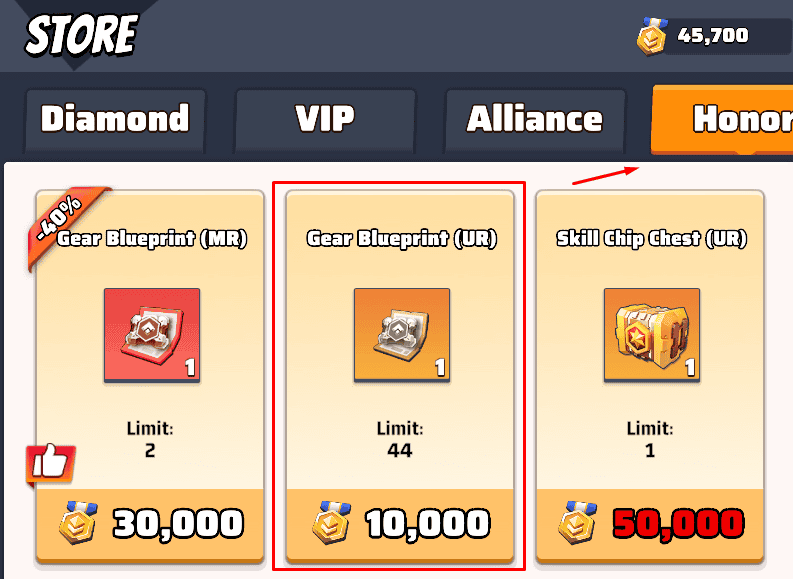The height and width of the screenshot is (579, 793).
Task: Click the red thumbs-up recommended badge
Action: (51, 464)
